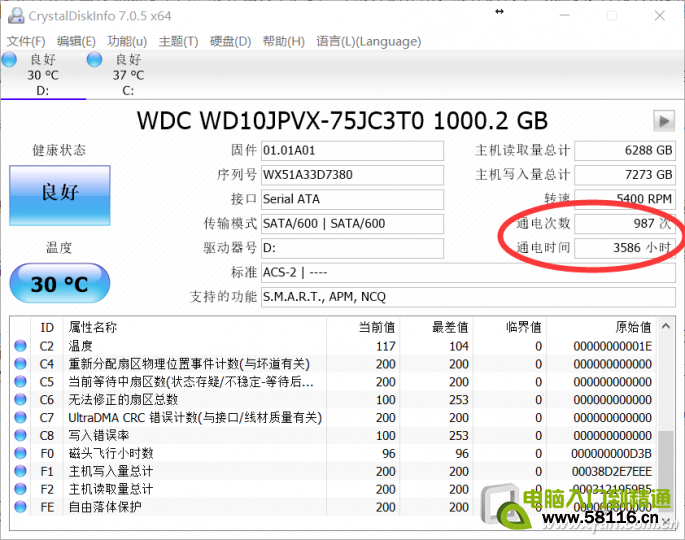Click status orb in C8 row
685x540 pixels.
click(20, 436)
